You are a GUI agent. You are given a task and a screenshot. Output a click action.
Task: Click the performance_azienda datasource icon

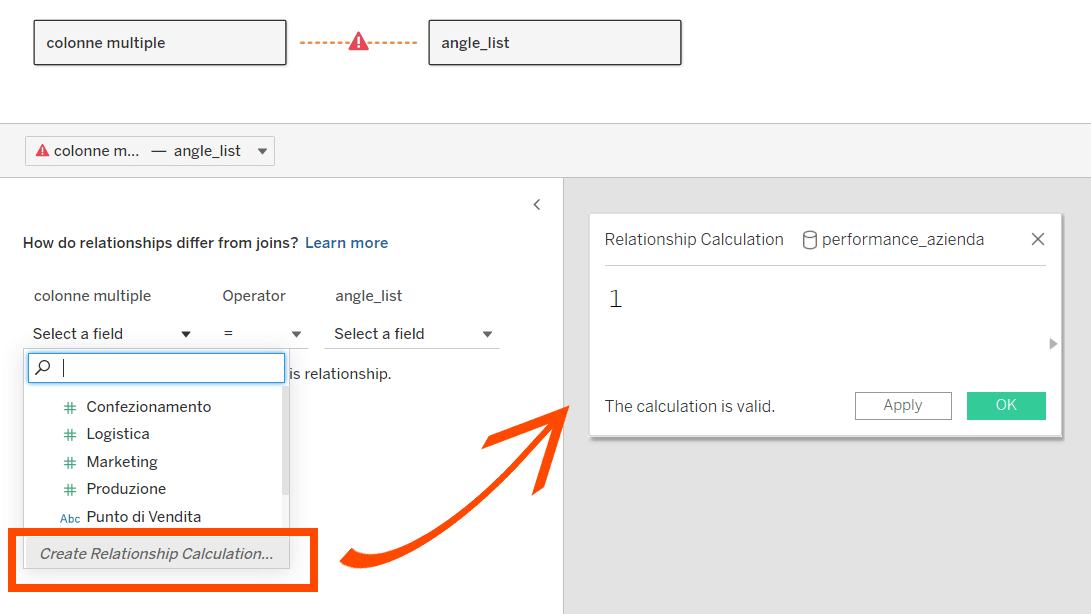809,240
